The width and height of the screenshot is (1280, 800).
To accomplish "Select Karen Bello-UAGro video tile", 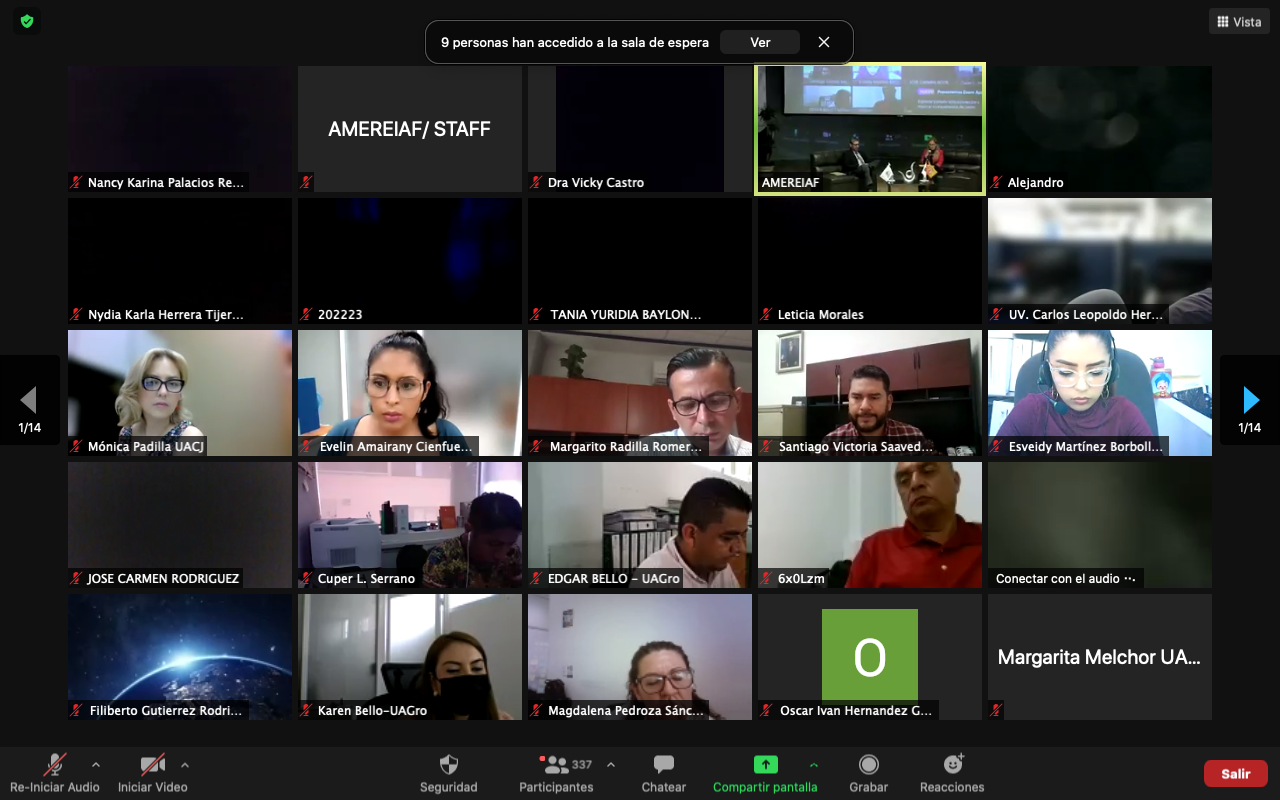I will point(410,657).
